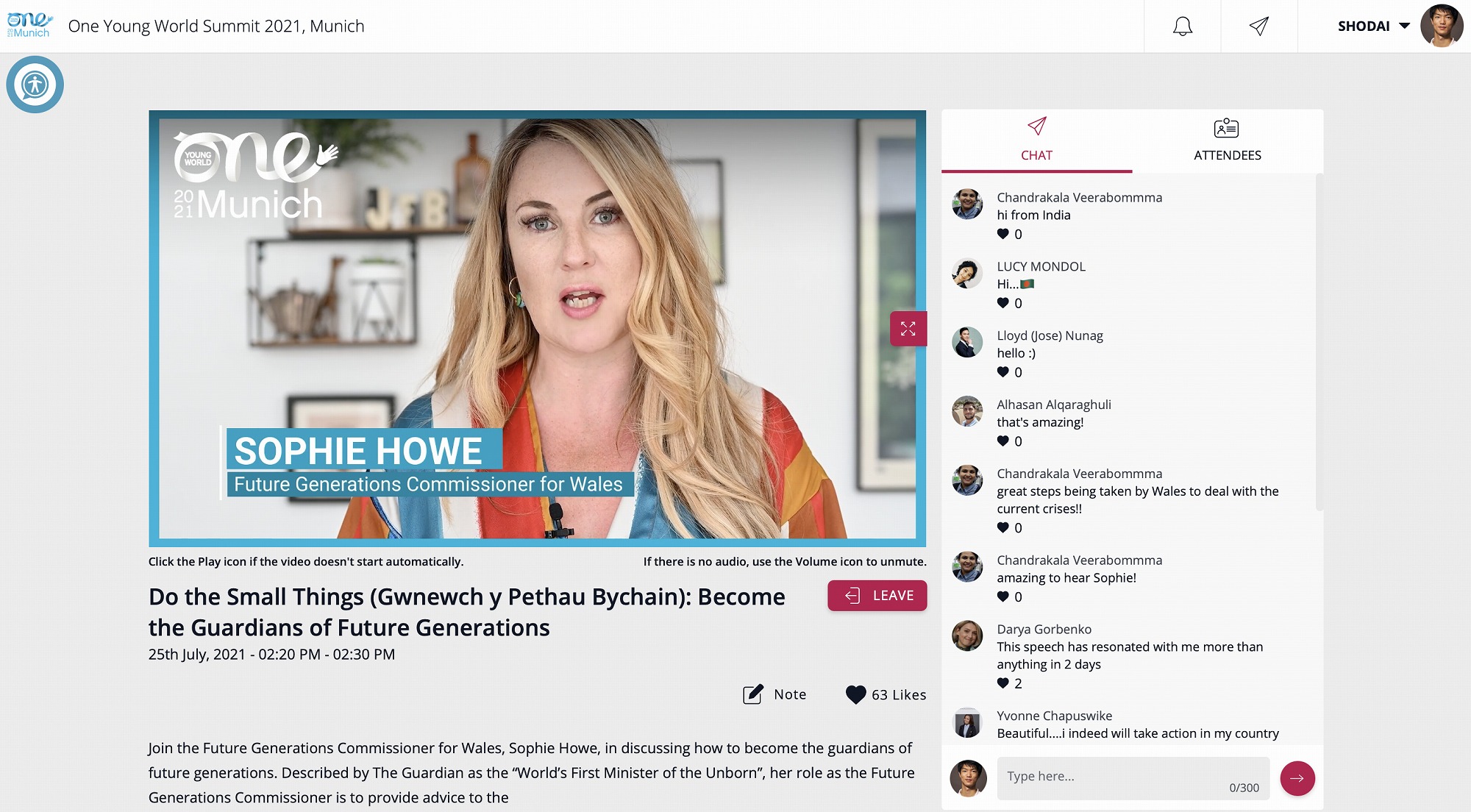
Task: Click the name 'Yvonne Chapuswike'
Action: click(x=1054, y=716)
